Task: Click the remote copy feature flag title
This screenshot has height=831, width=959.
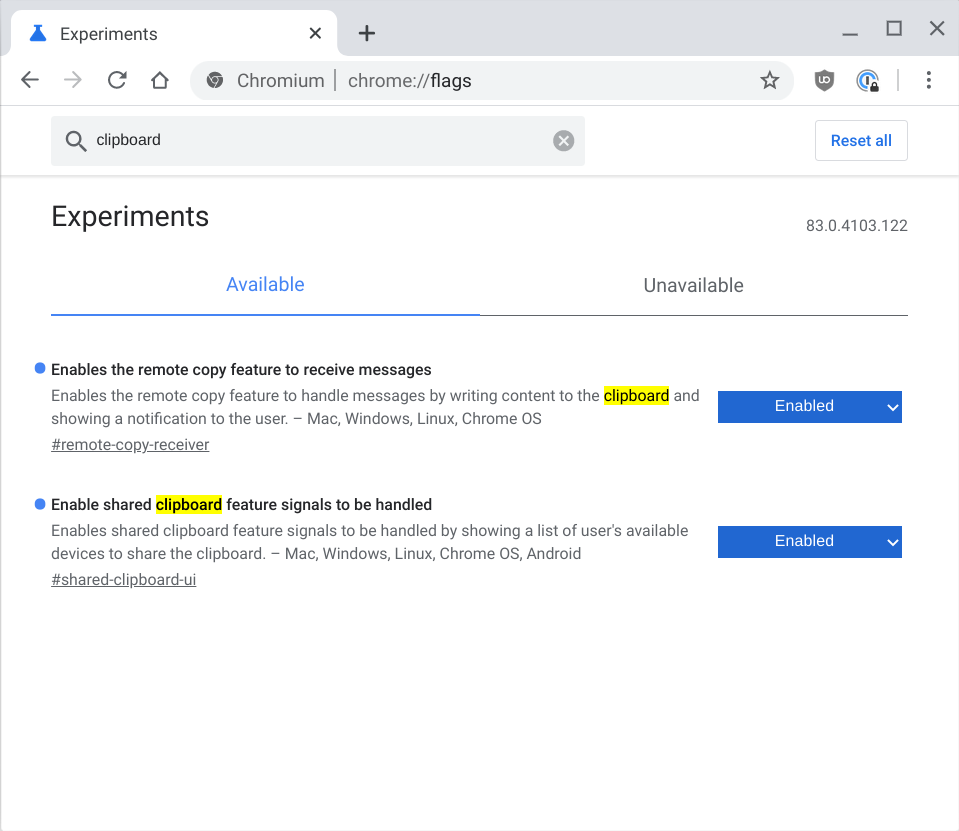Action: pos(241,370)
